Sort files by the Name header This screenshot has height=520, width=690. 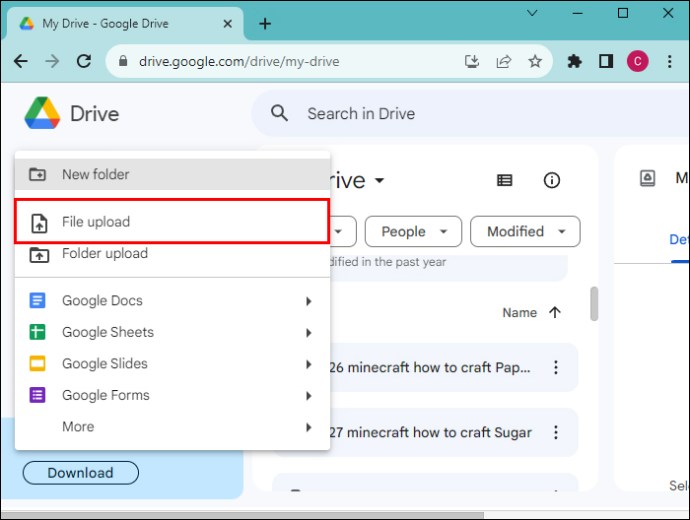click(x=520, y=312)
